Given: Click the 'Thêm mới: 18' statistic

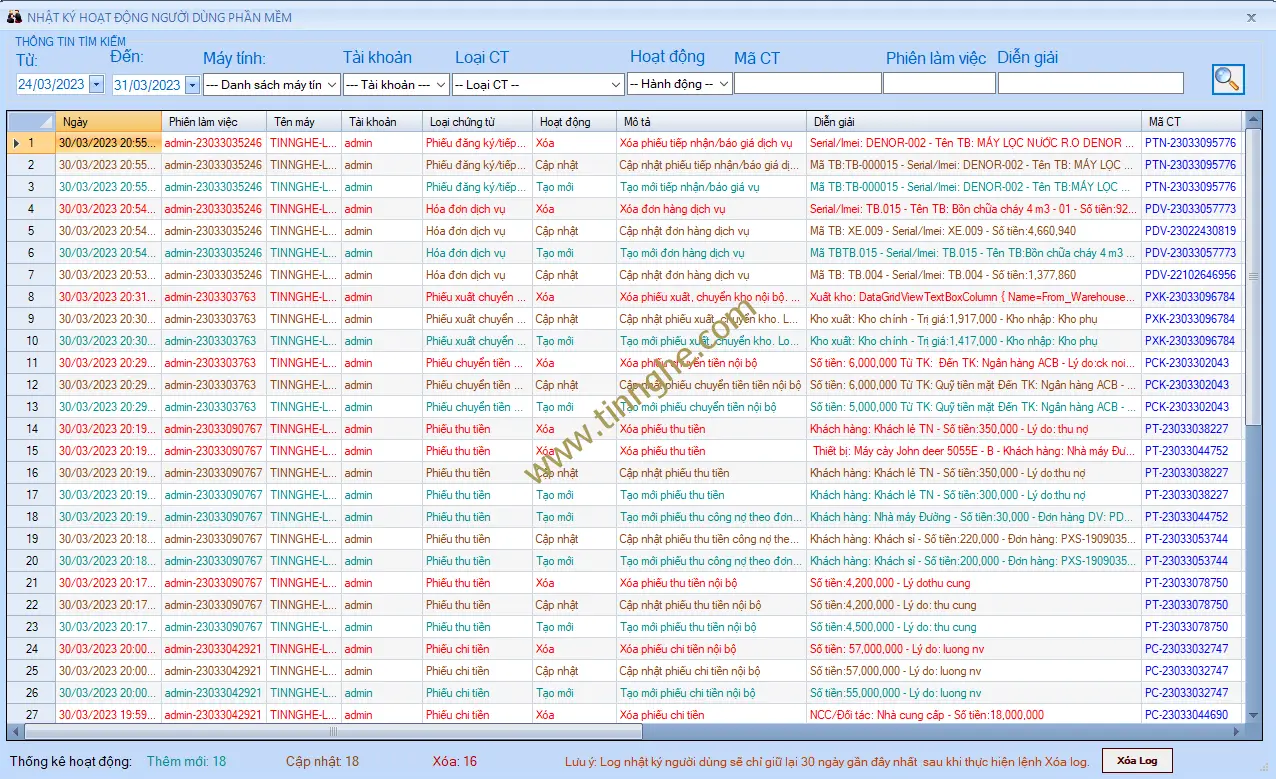Looking at the screenshot, I should click(186, 762).
